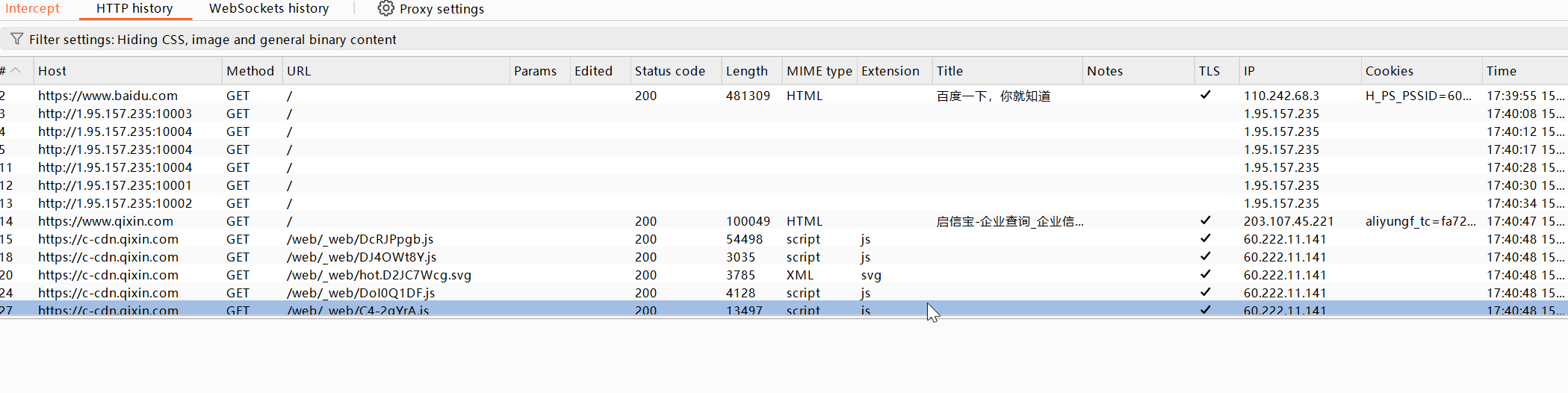The height and width of the screenshot is (393, 1568).
Task: Select the HTTP history tab
Action: tap(134, 9)
